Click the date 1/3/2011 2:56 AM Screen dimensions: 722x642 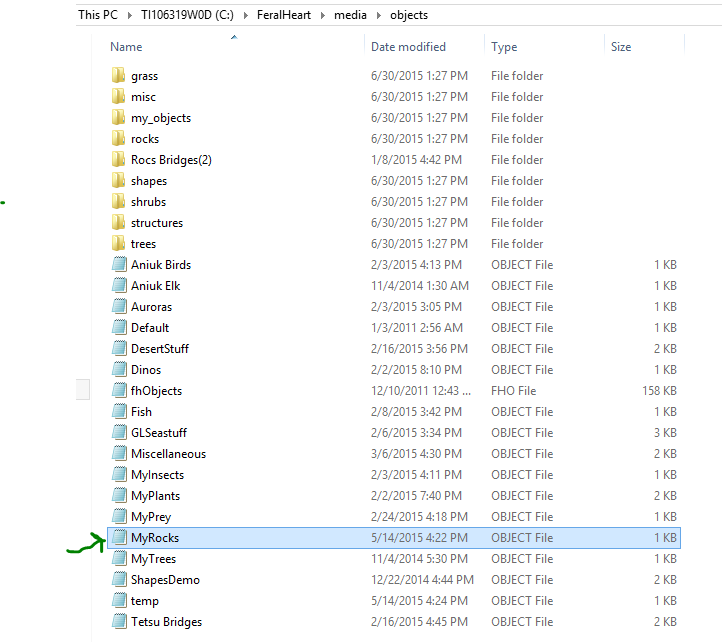tap(417, 327)
